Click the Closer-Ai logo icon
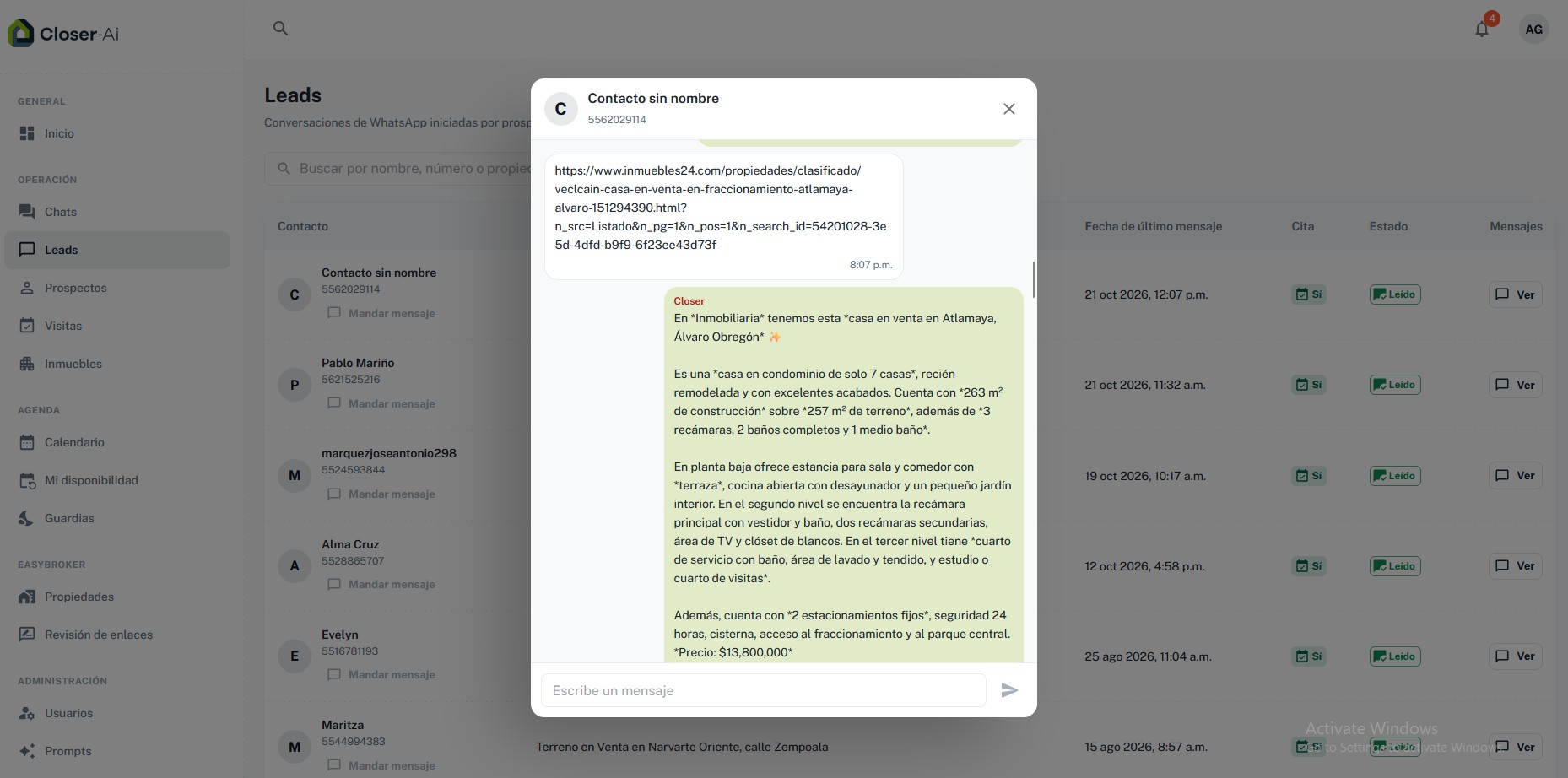The width and height of the screenshot is (1568, 778). pyautogui.click(x=20, y=33)
